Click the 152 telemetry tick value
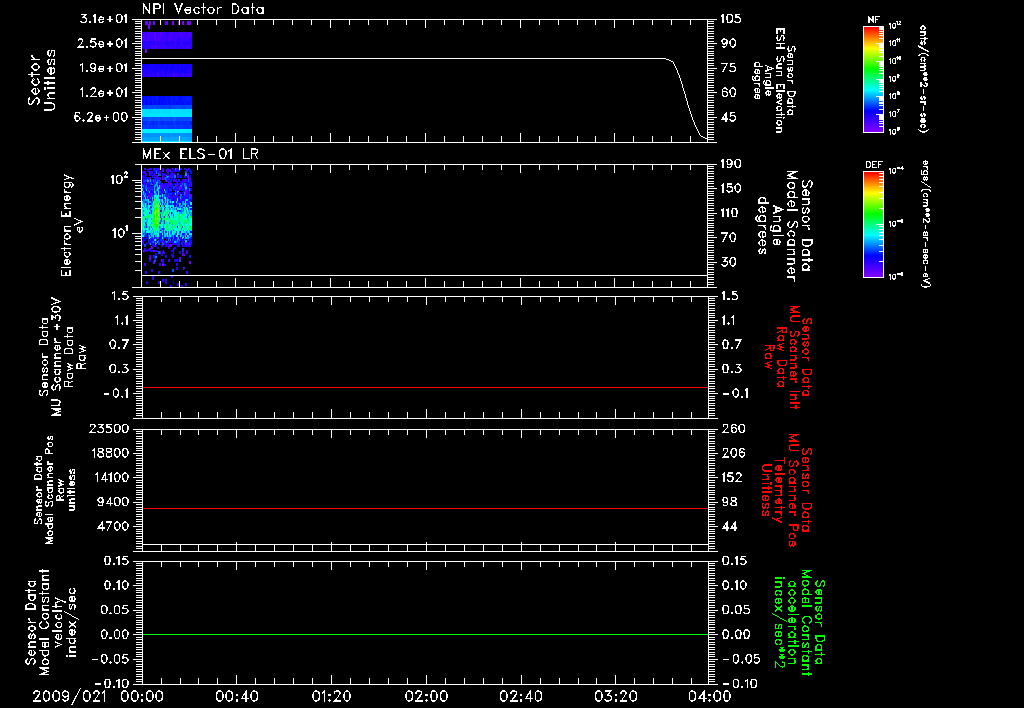 (x=733, y=477)
